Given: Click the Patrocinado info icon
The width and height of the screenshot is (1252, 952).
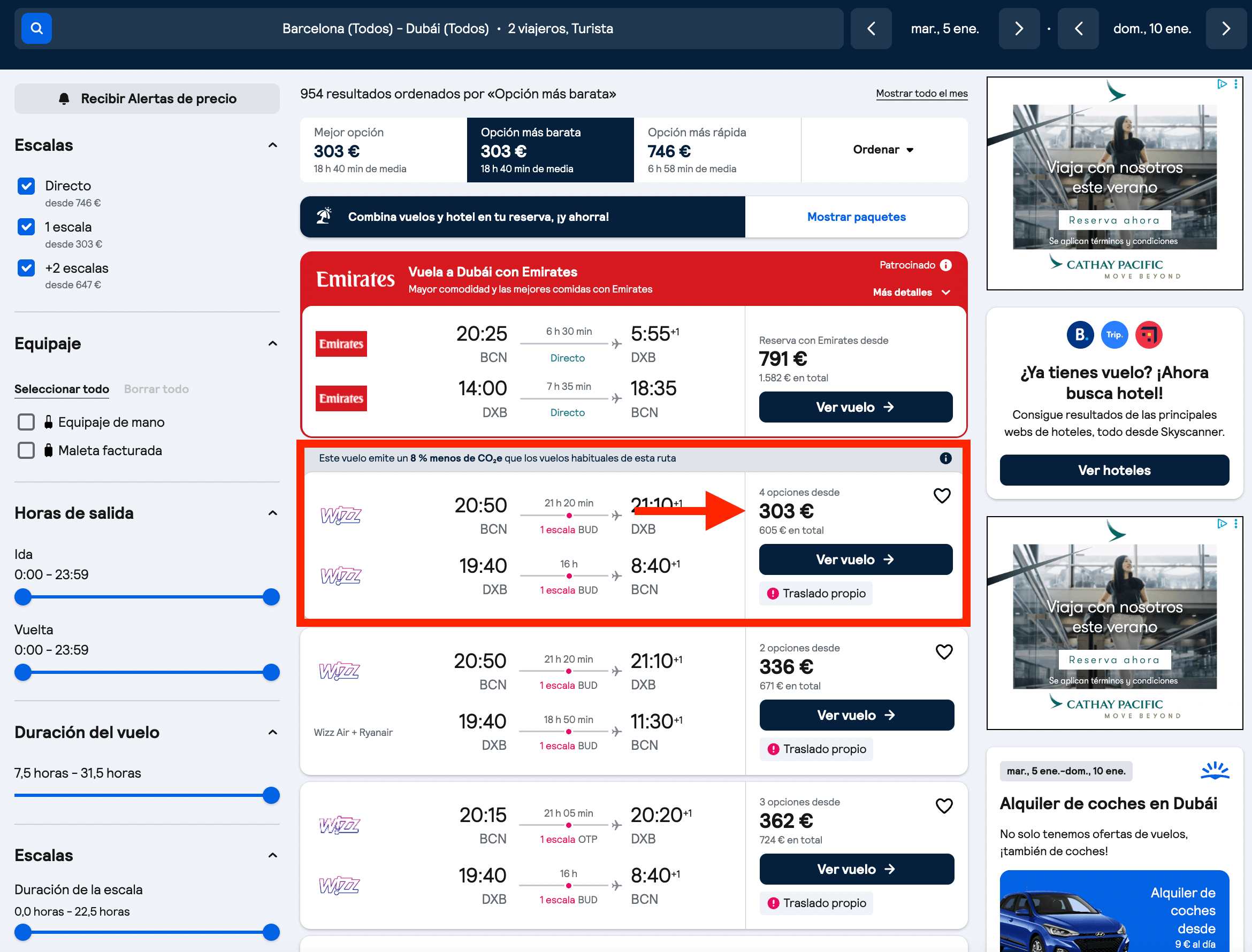Looking at the screenshot, I should (x=945, y=265).
